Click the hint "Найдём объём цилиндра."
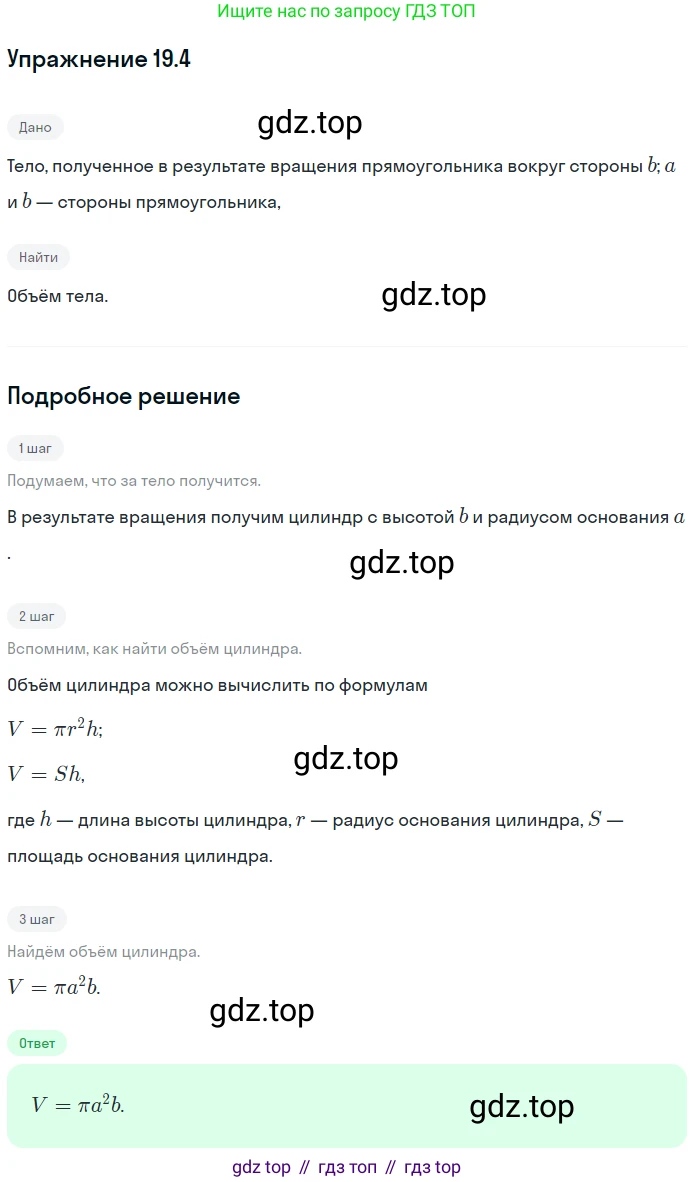This screenshot has height=1182, width=694. [104, 951]
